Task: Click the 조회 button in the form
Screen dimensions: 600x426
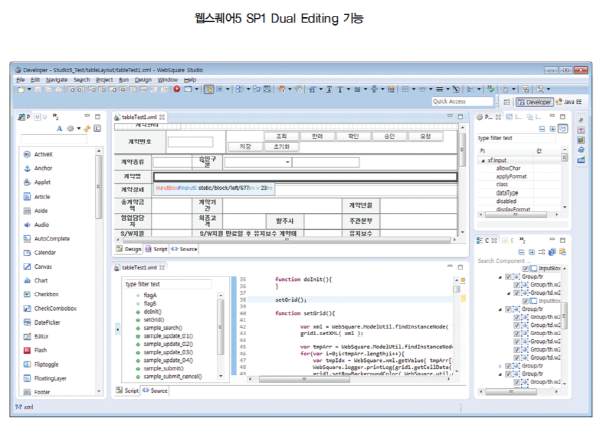Action: tap(281, 135)
